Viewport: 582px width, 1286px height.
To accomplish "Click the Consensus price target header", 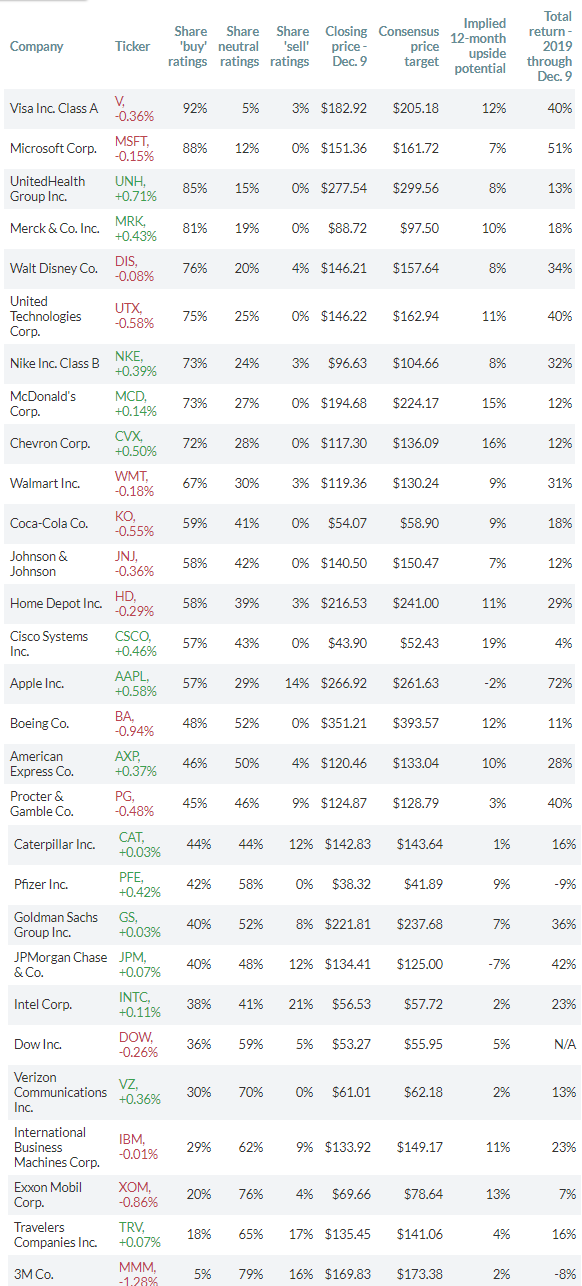I will pyautogui.click(x=409, y=46).
